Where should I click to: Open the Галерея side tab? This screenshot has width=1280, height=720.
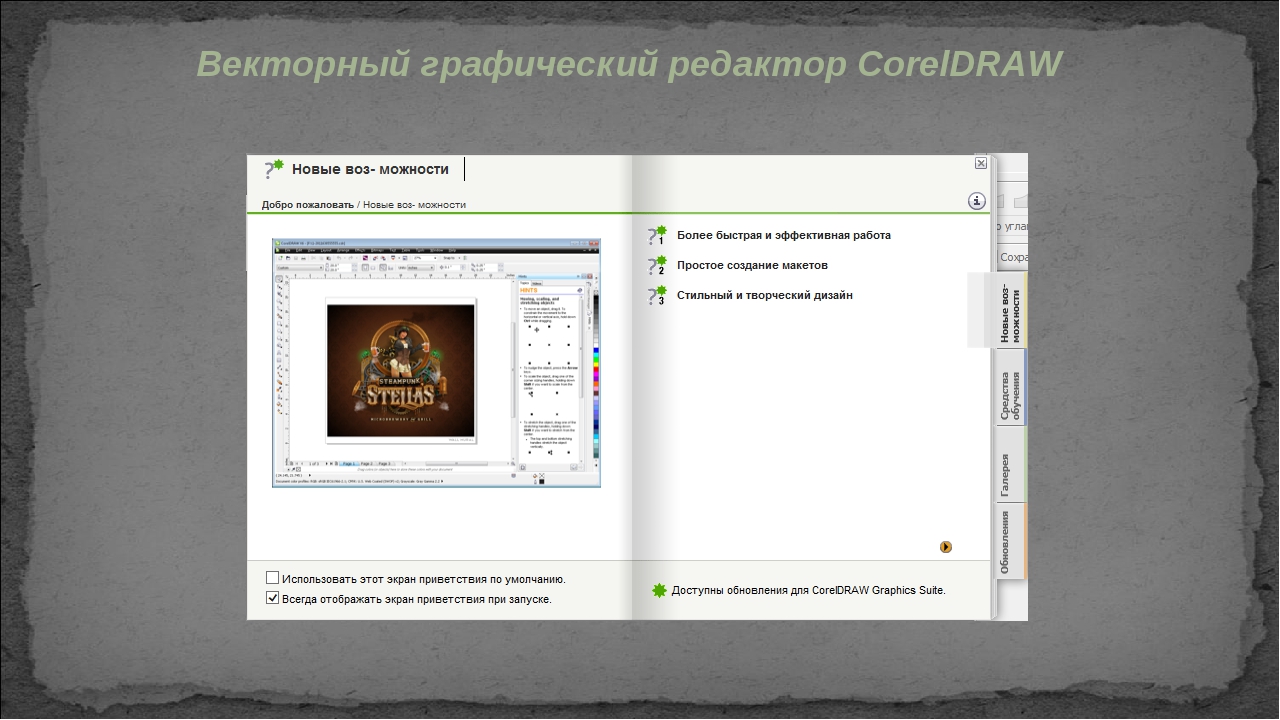(1011, 465)
